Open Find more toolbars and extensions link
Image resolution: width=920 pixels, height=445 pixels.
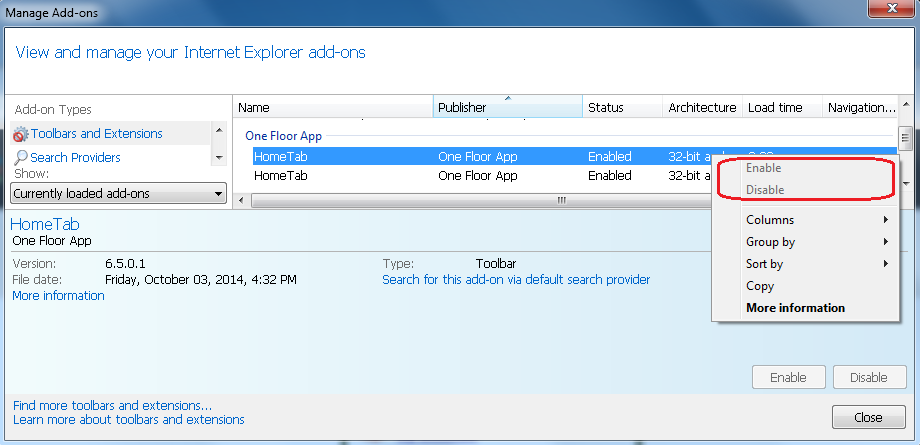click(112, 406)
